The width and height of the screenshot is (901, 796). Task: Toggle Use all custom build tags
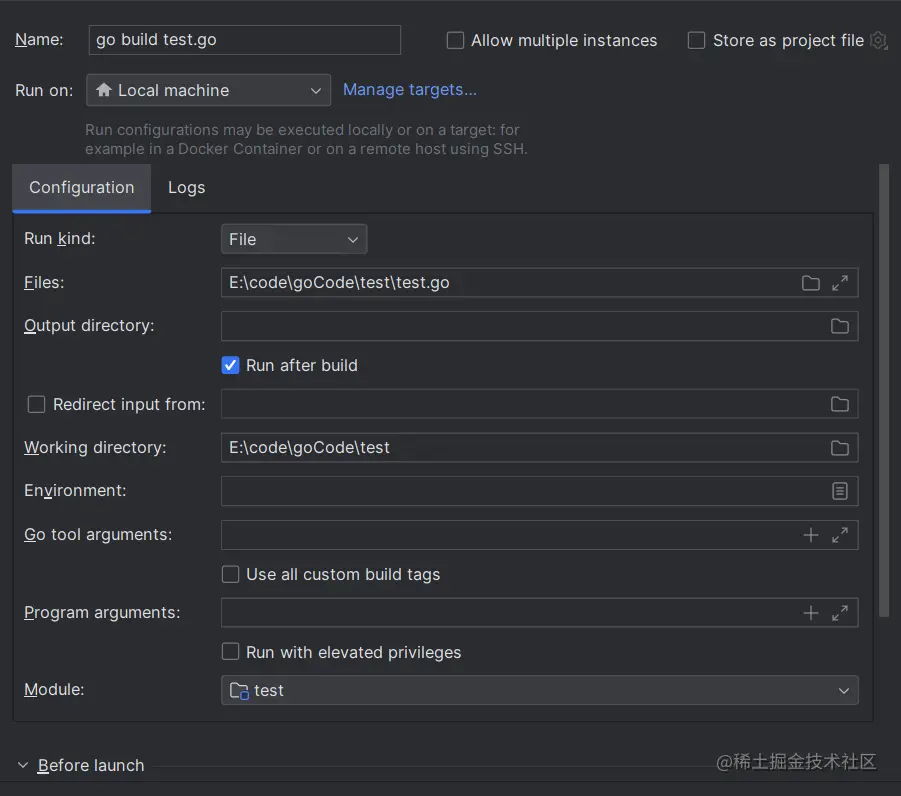230,574
